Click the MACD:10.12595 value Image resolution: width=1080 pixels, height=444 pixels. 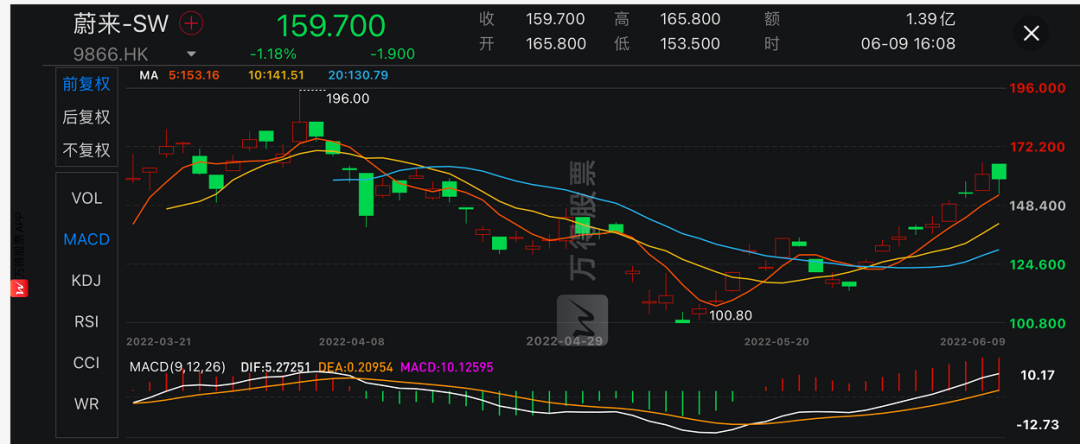(x=447, y=367)
